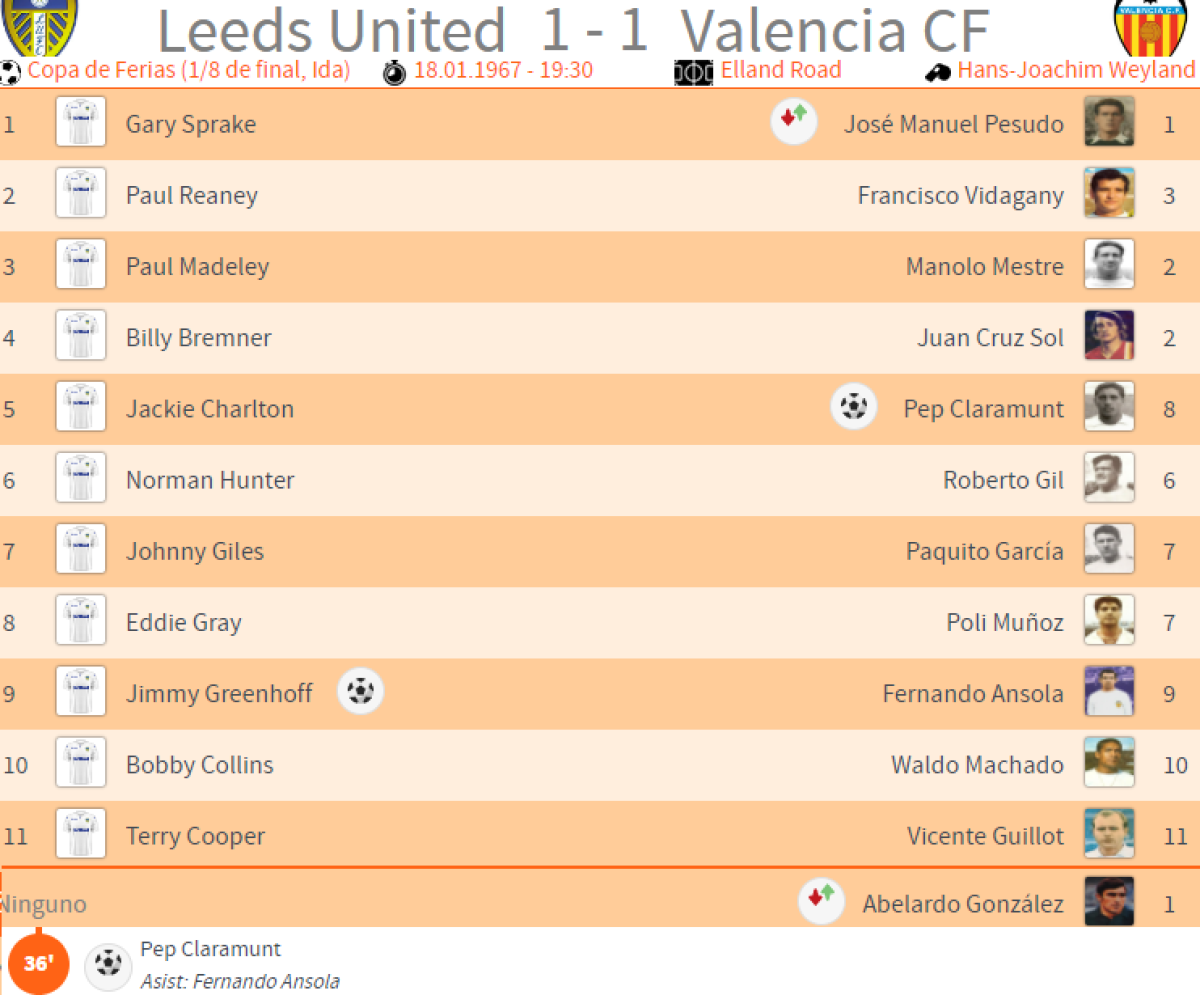The image size is (1200, 995).
Task: Click the stadium icon before Elland Road
Action: point(693,72)
